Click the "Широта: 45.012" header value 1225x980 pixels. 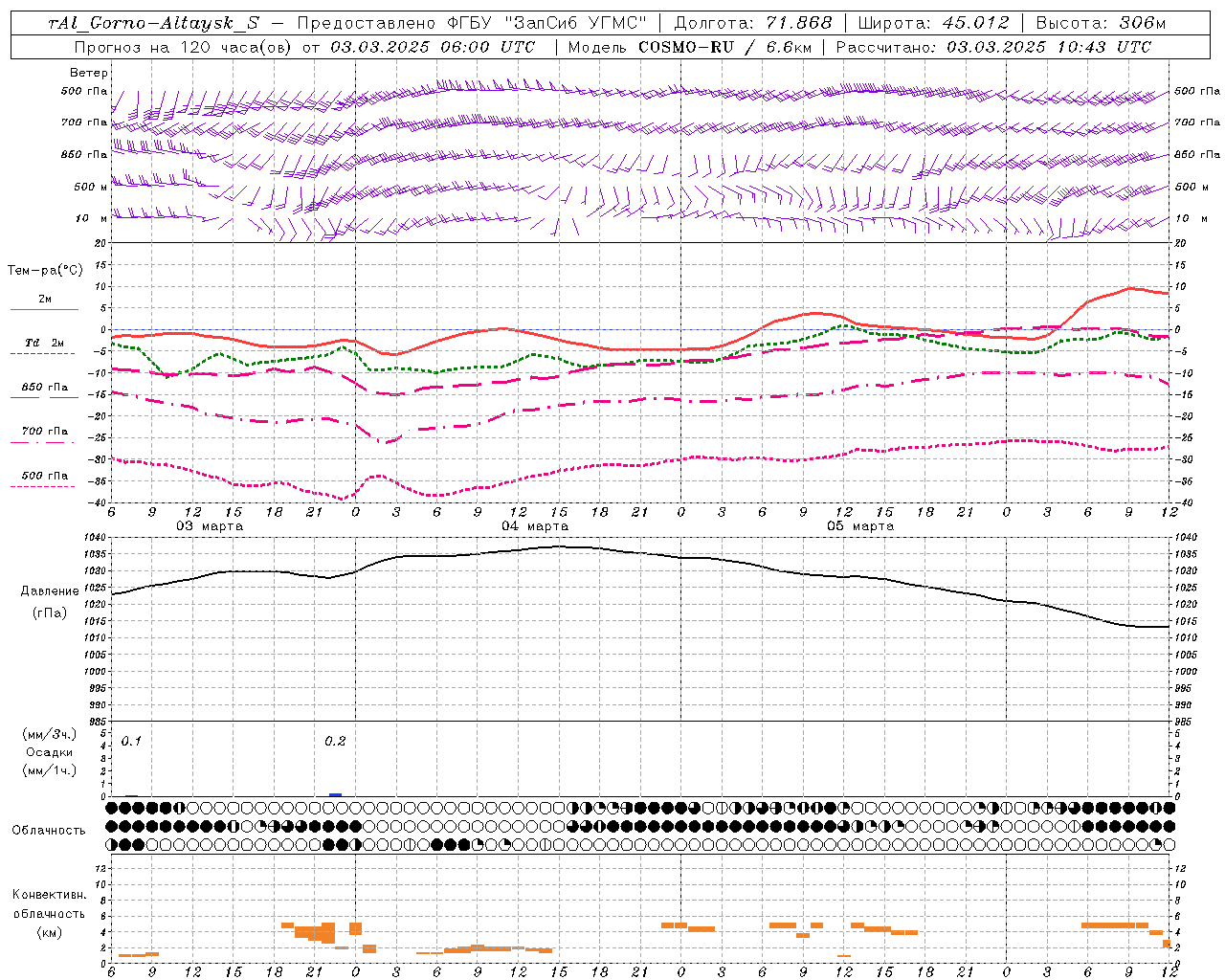(x=933, y=23)
